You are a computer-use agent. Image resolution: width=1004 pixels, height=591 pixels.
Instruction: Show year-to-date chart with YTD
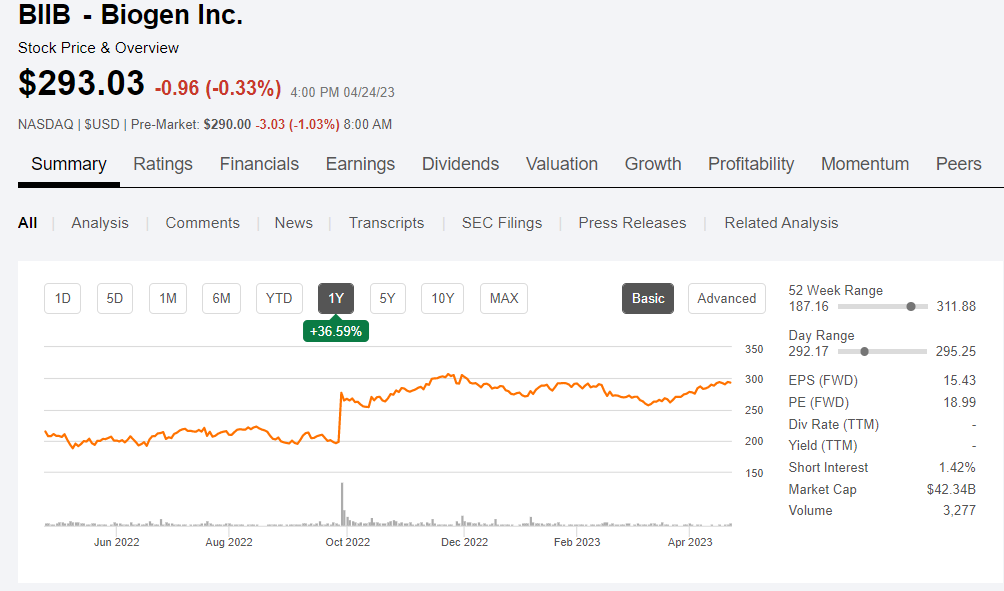point(279,298)
